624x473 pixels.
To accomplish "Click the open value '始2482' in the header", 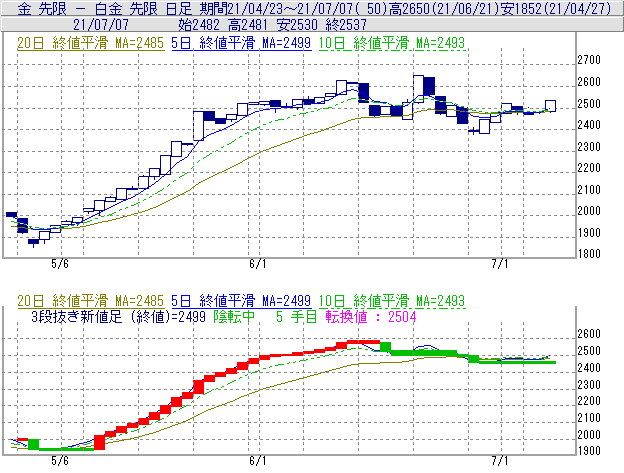I will (x=199, y=25).
